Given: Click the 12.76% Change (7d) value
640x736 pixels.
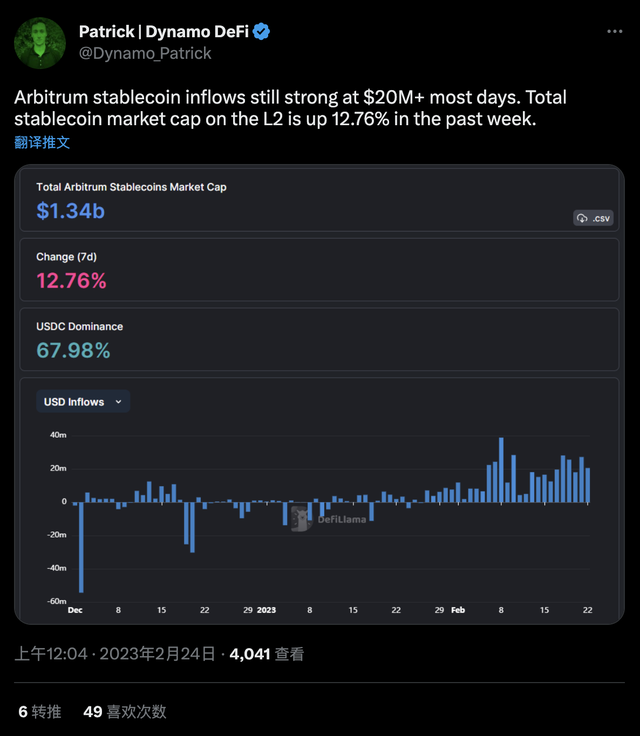Looking at the screenshot, I should click(71, 281).
